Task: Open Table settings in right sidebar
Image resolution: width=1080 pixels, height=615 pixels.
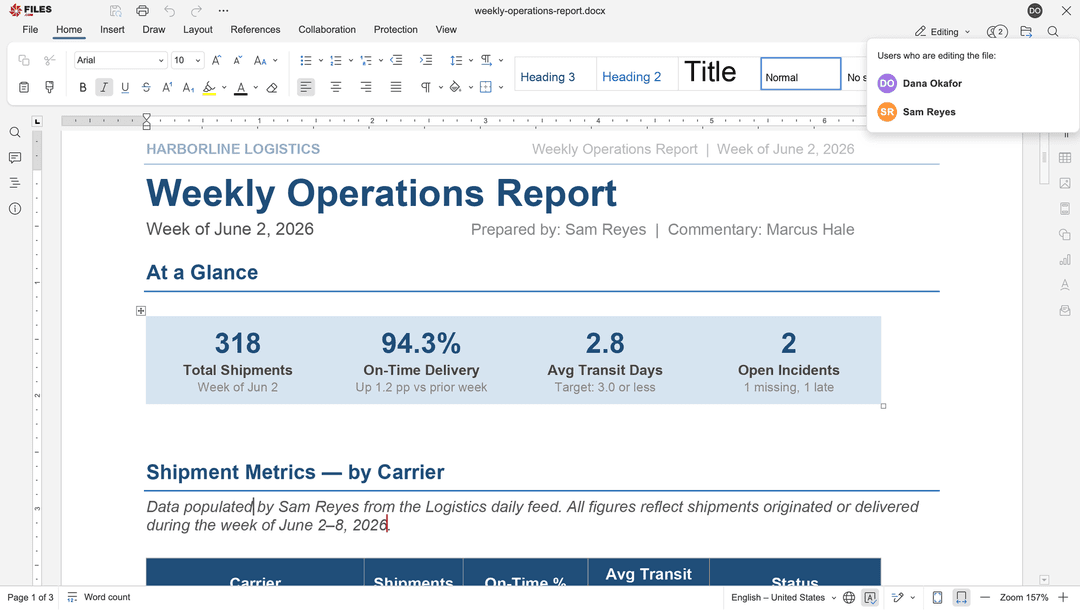Action: (1065, 158)
